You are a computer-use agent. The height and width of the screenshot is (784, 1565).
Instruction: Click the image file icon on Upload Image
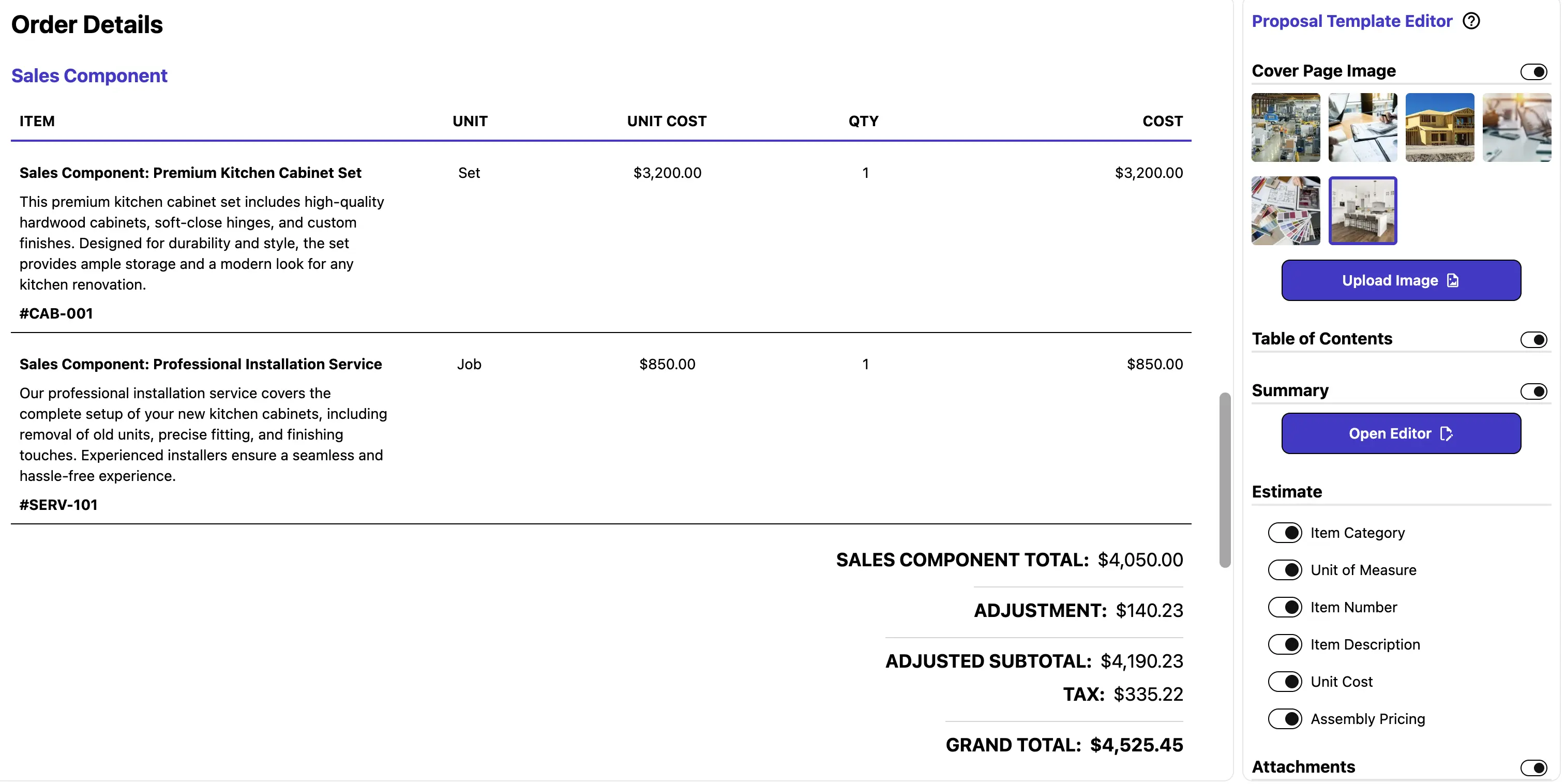click(x=1453, y=281)
